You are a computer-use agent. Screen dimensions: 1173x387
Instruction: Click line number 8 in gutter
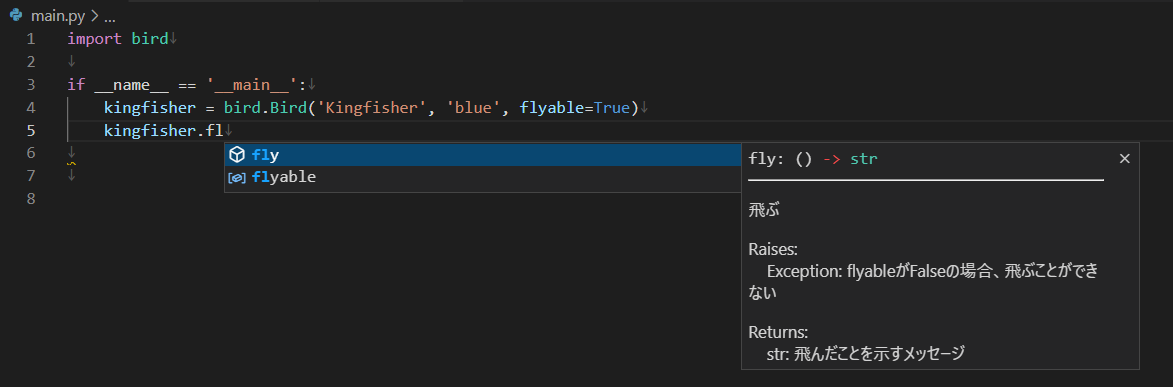31,199
